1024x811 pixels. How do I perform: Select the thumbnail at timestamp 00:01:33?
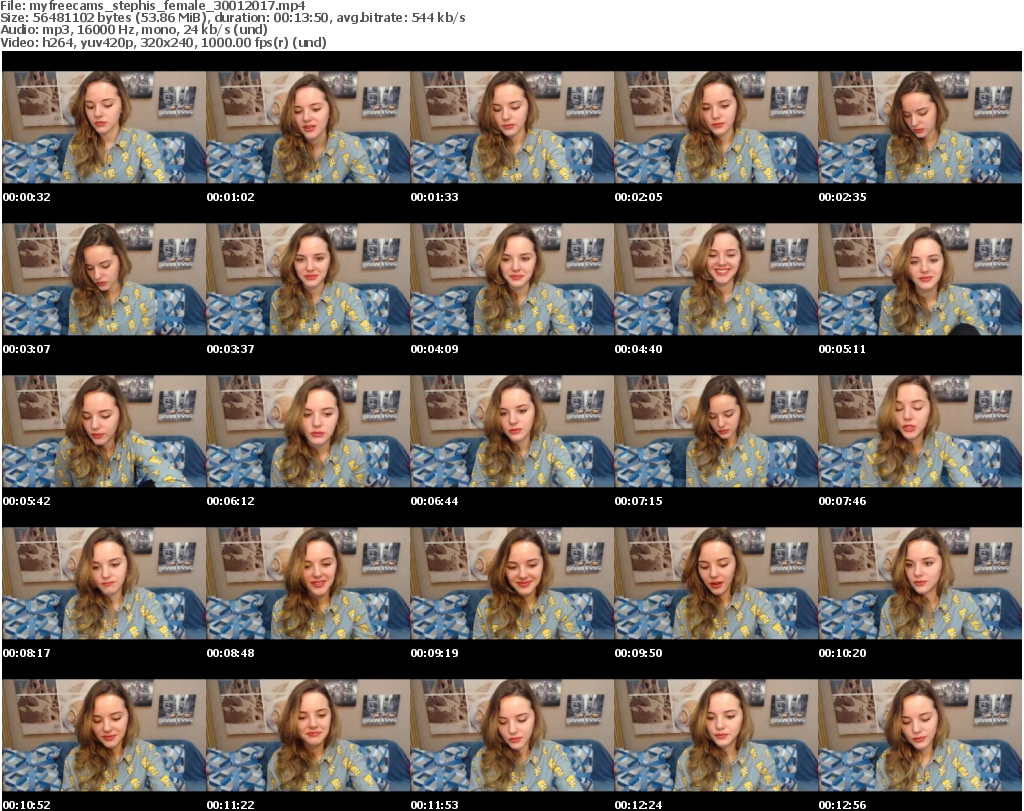512,127
